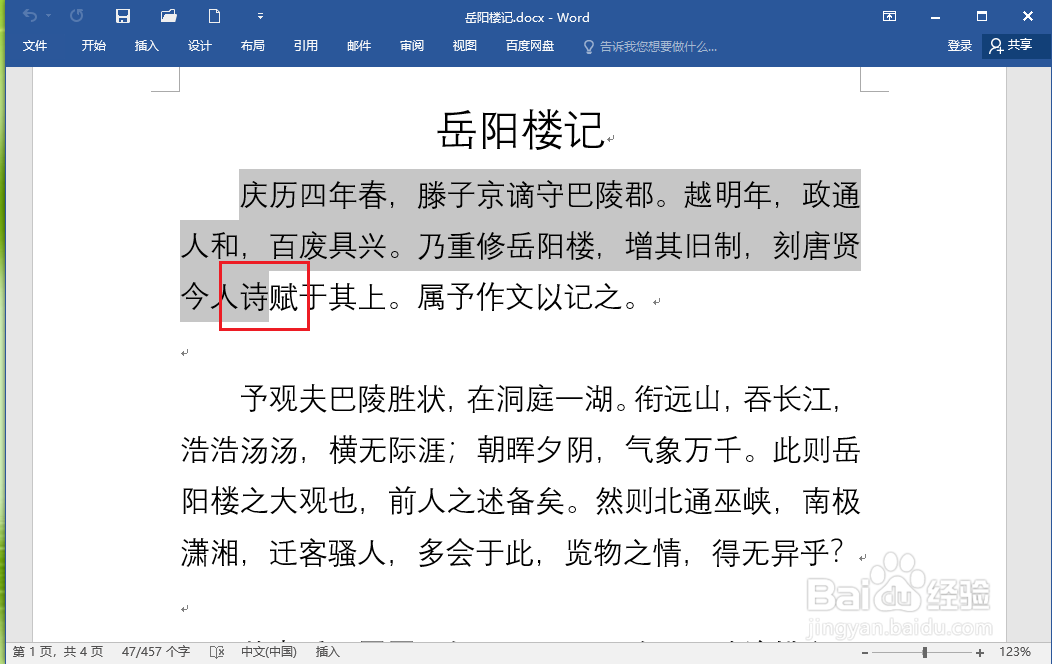The height and width of the screenshot is (664, 1052).
Task: Open zoom dialog via 123% level
Action: pyautogui.click(x=1014, y=652)
